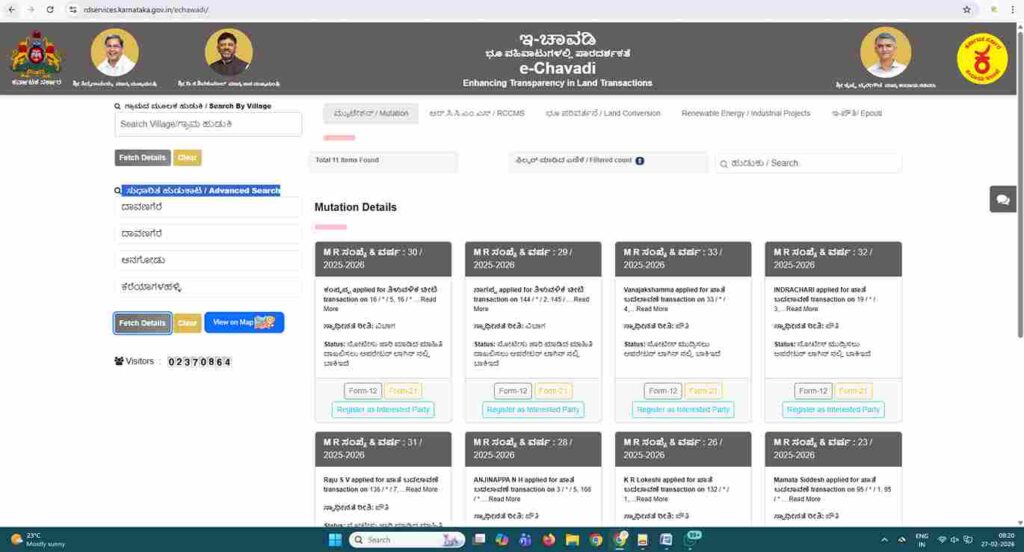The image size is (1024, 552).
Task: Open the first Advanced Search district dropdown
Action: coord(208,207)
